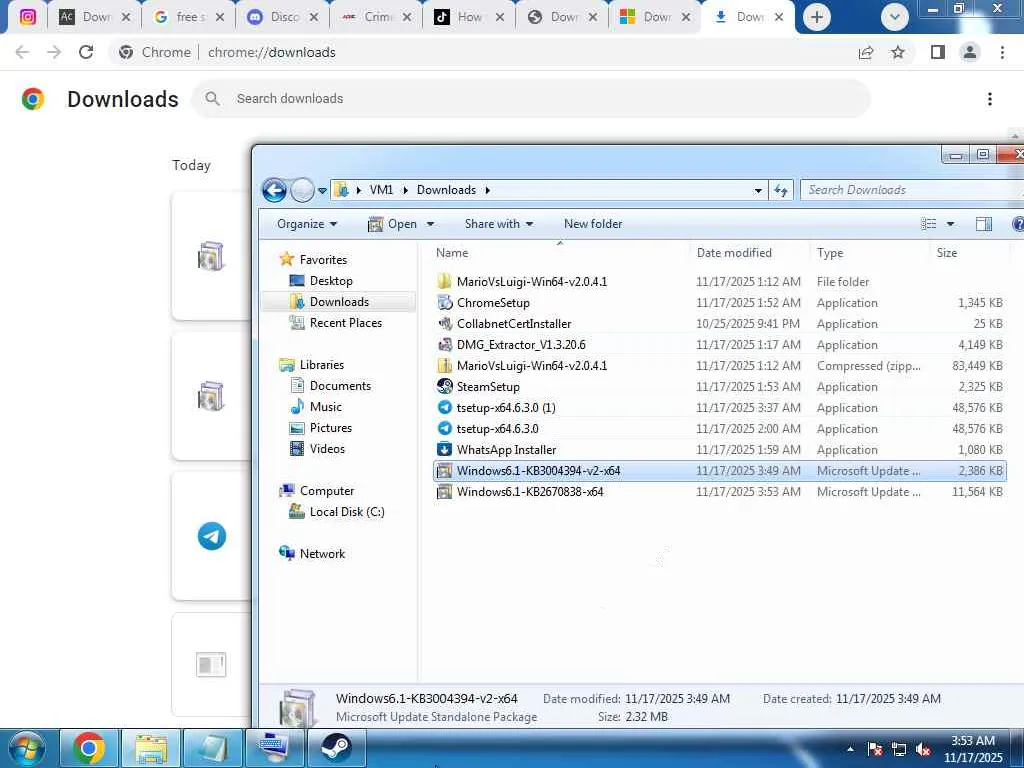
Task: Open the Share with menu
Action: pyautogui.click(x=499, y=224)
